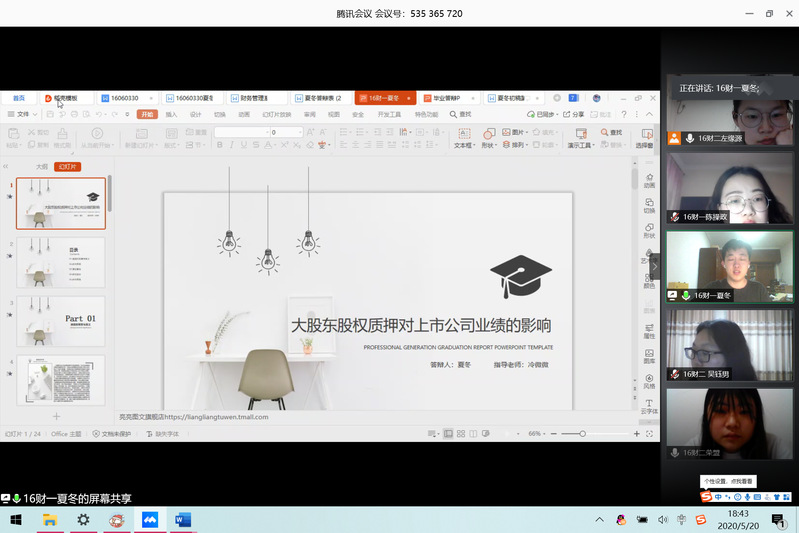Image resolution: width=799 pixels, height=533 pixels.
Task: Switch to the 设计 design ribbon tab
Action: point(195,115)
